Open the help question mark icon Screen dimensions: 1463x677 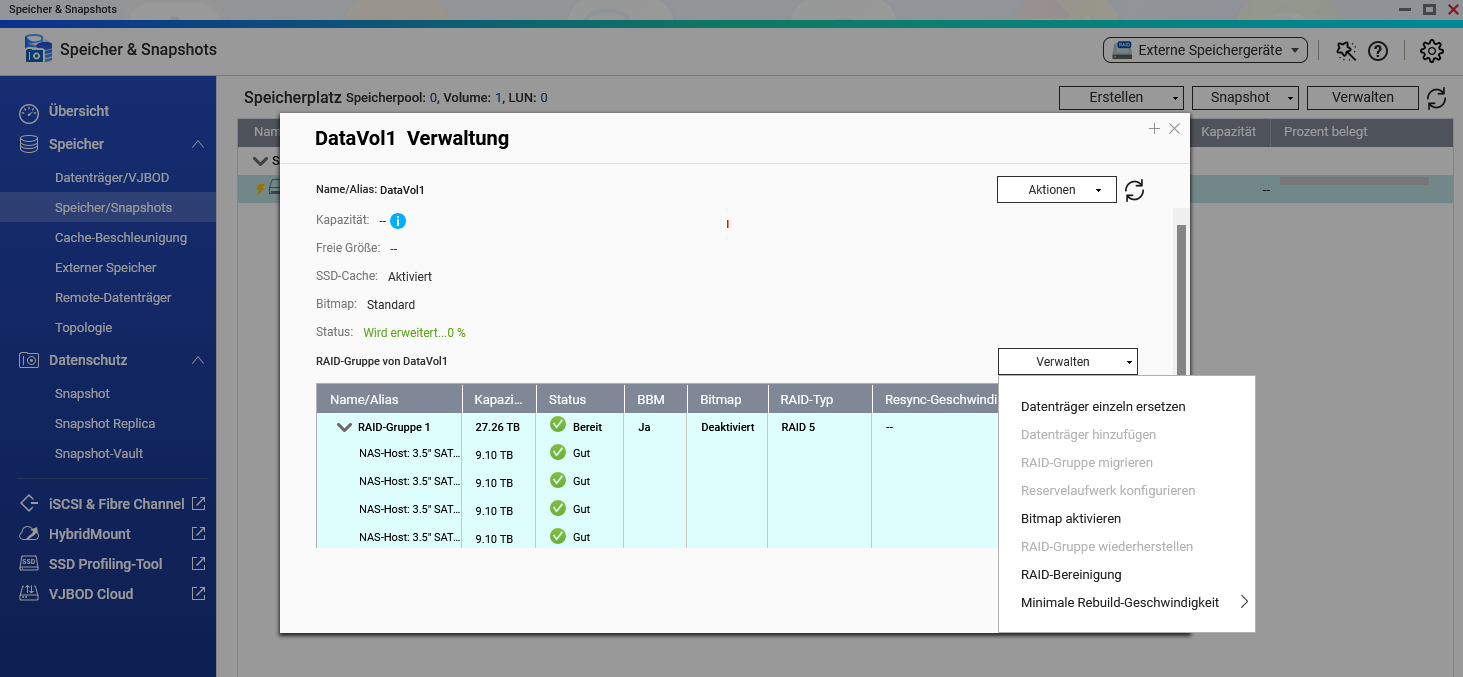tap(1378, 50)
